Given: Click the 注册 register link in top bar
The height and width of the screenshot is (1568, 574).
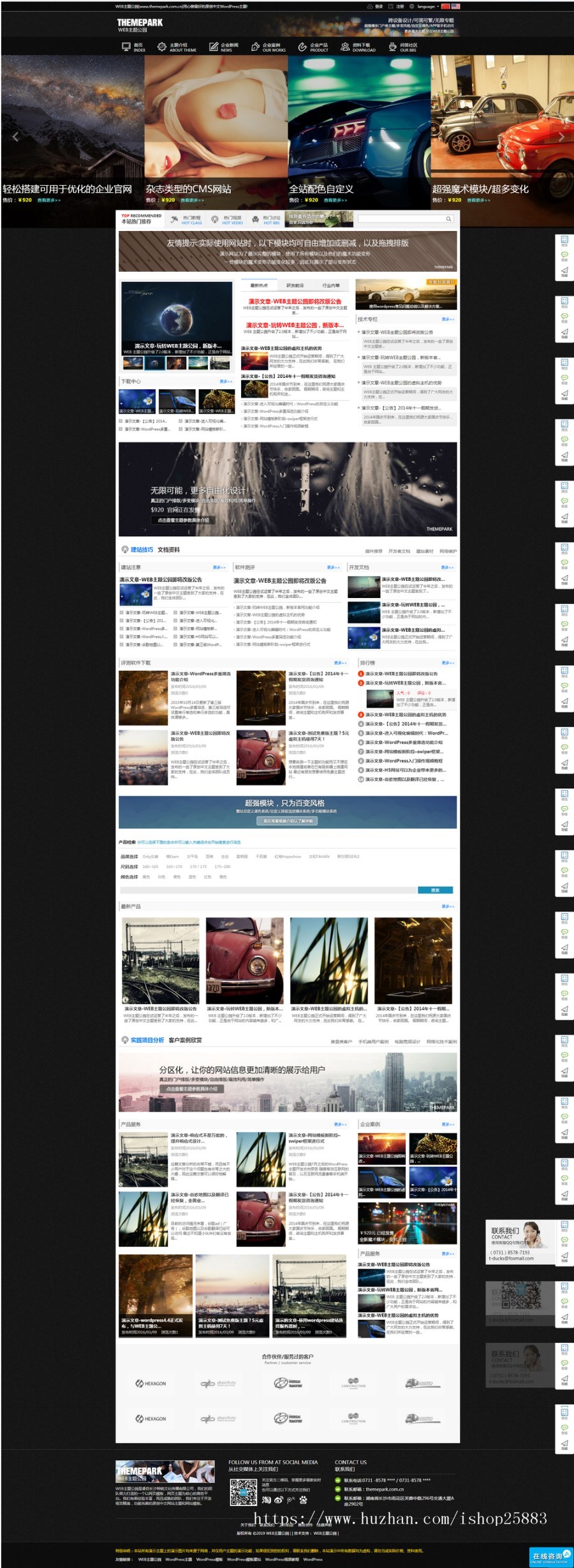Looking at the screenshot, I should (397, 6).
